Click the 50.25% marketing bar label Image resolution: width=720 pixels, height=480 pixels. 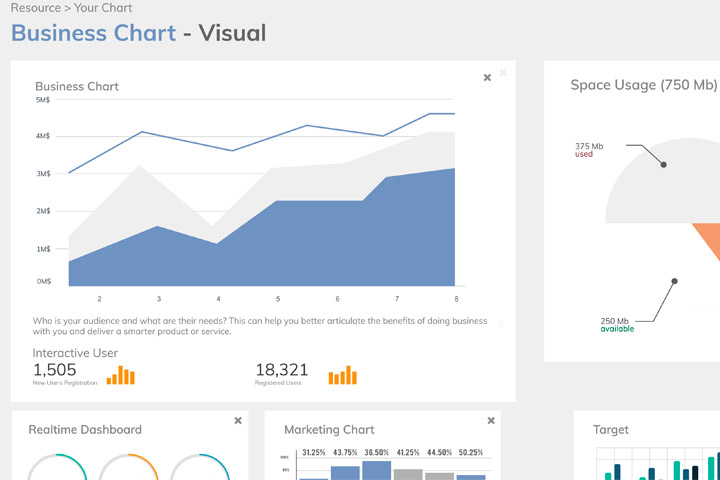tap(471, 452)
